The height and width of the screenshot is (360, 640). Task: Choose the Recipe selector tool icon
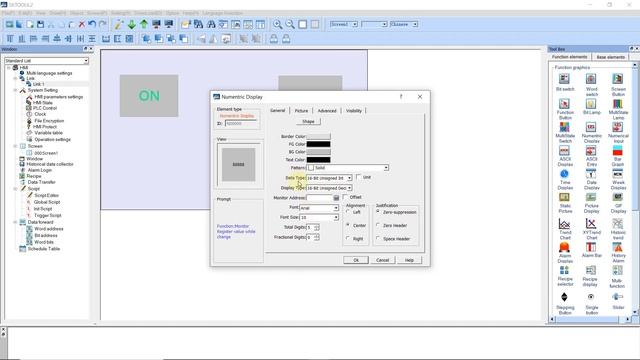pos(564,270)
